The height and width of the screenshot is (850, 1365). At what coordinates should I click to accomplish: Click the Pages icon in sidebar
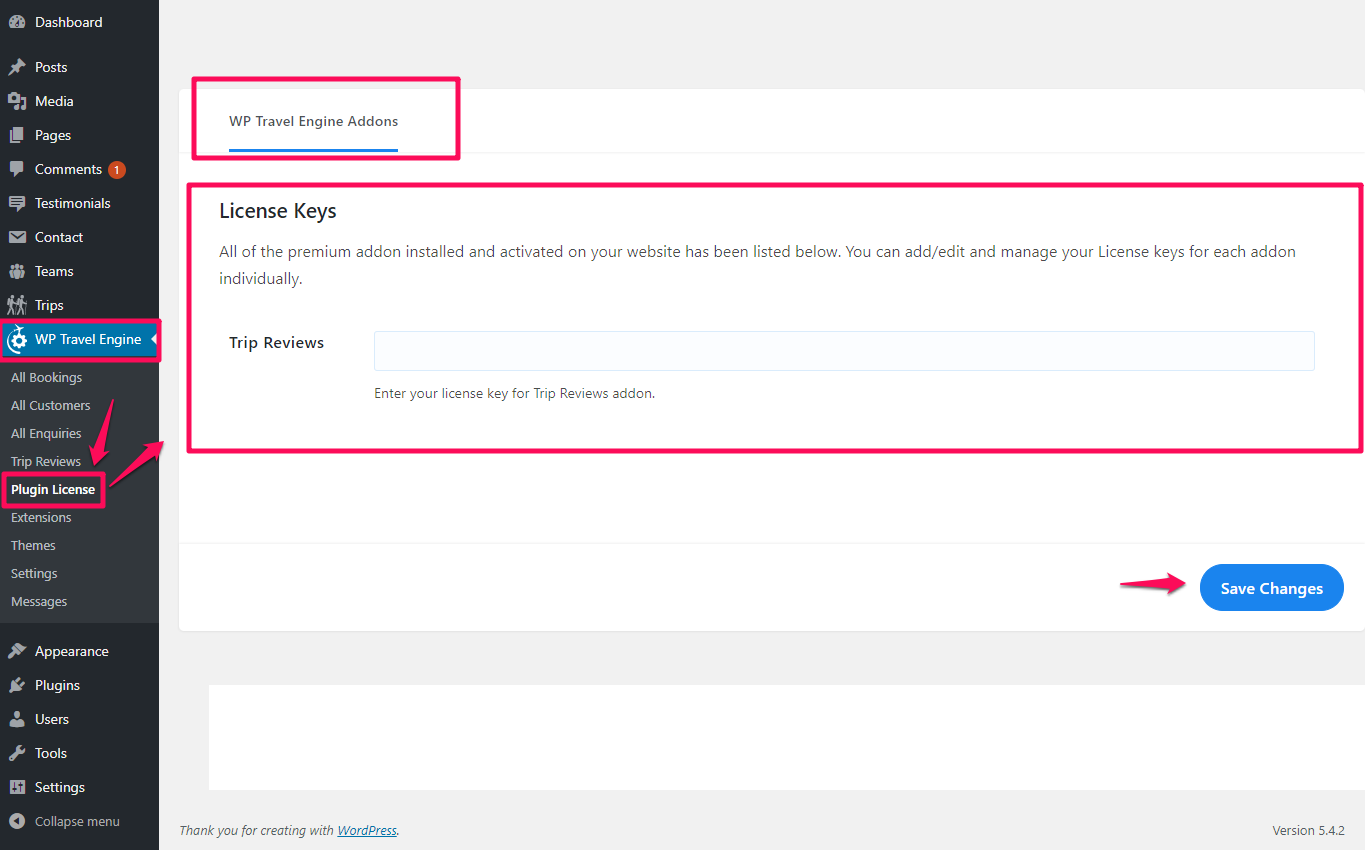(17, 135)
